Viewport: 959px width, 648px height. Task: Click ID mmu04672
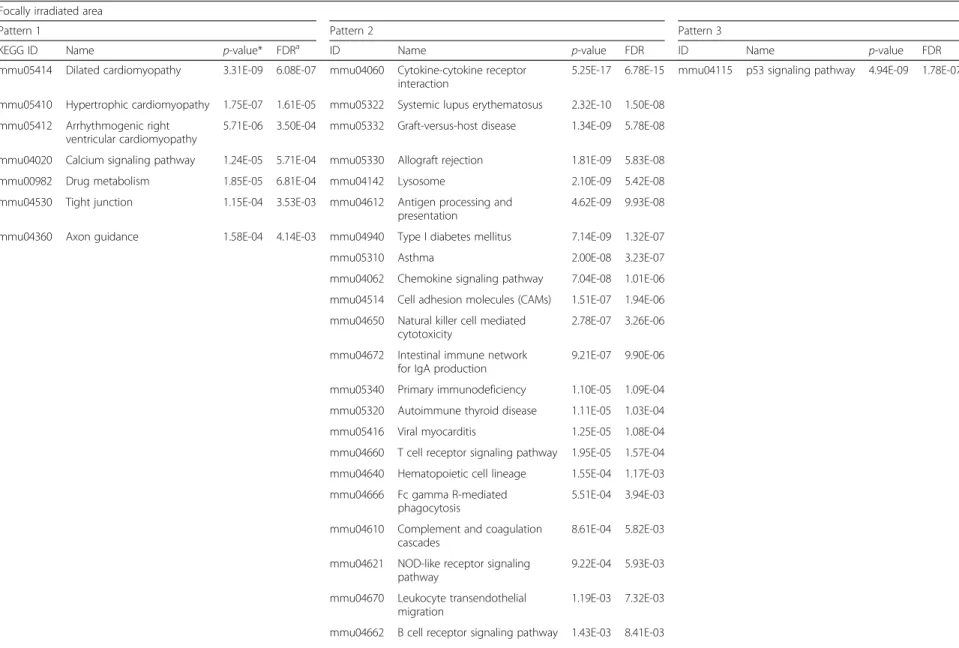point(357,355)
